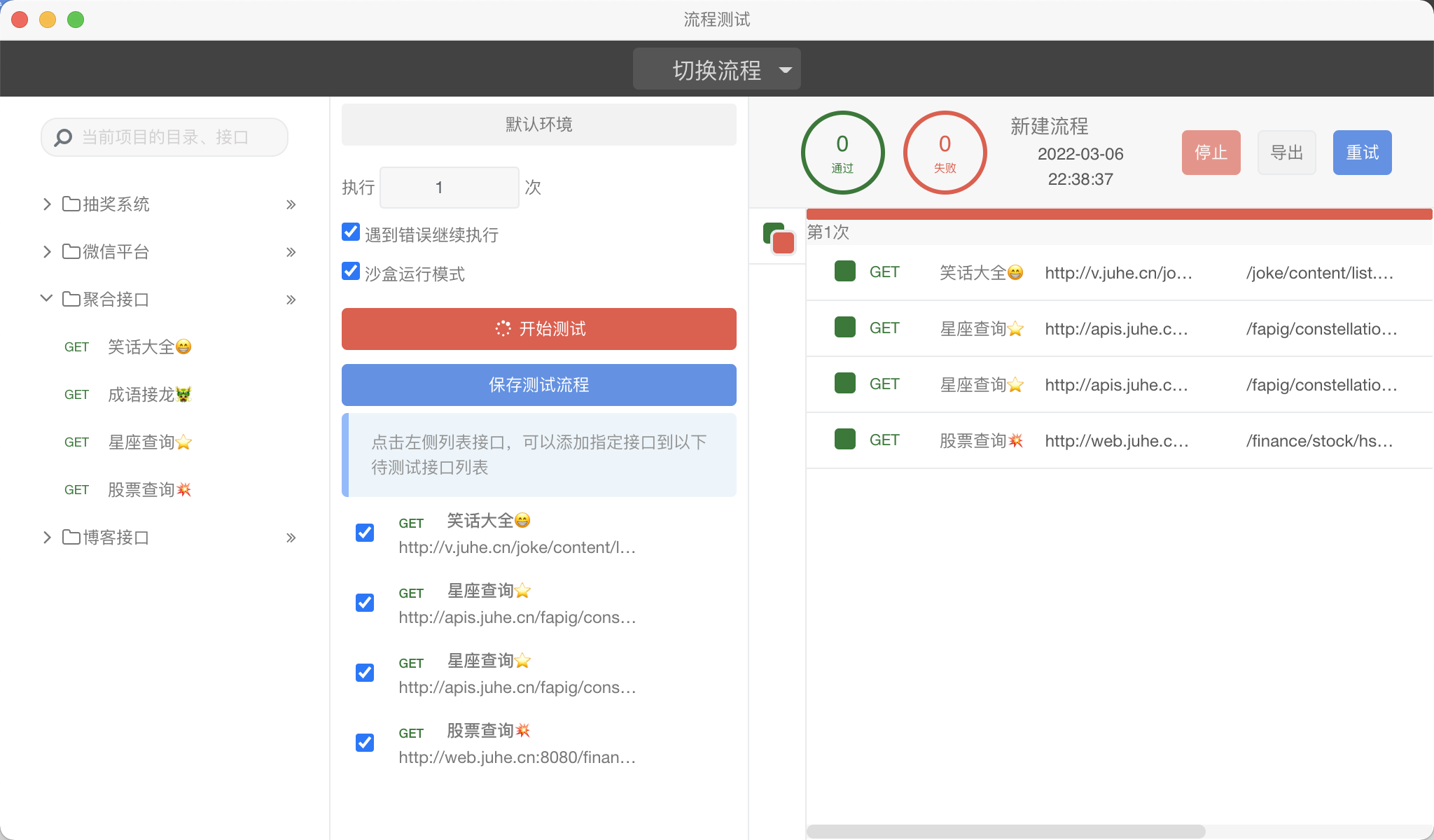
Task: Click the green/red run status icon
Action: (779, 238)
